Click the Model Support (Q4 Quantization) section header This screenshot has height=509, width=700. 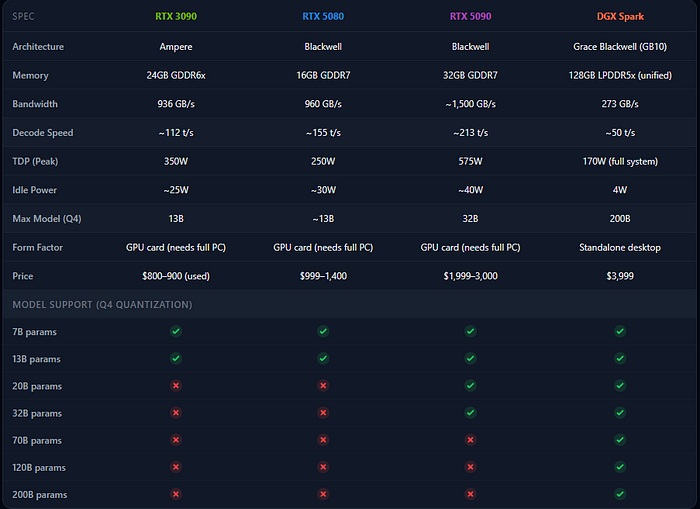point(102,304)
